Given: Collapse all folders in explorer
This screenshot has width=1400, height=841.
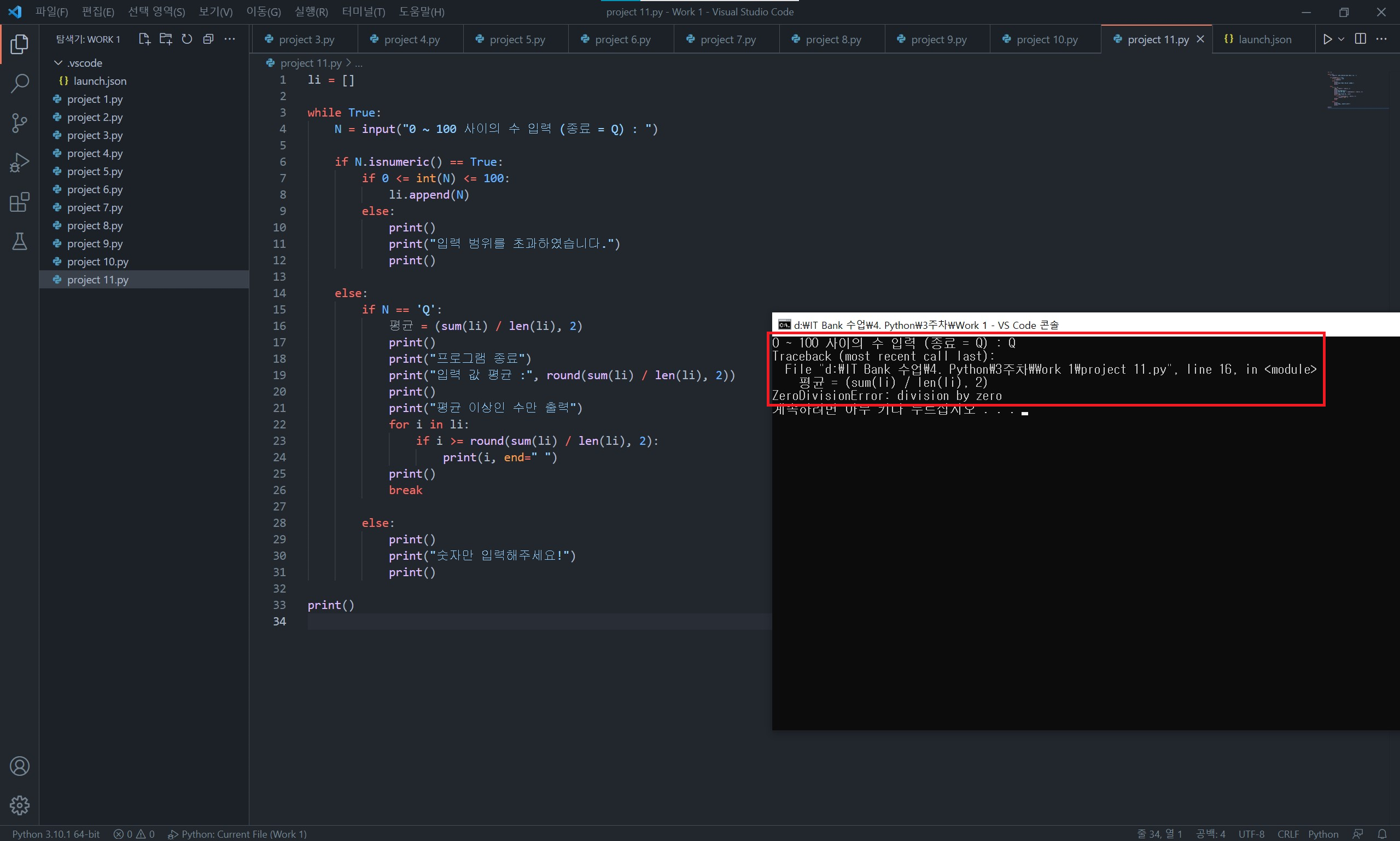Looking at the screenshot, I should click(x=208, y=39).
